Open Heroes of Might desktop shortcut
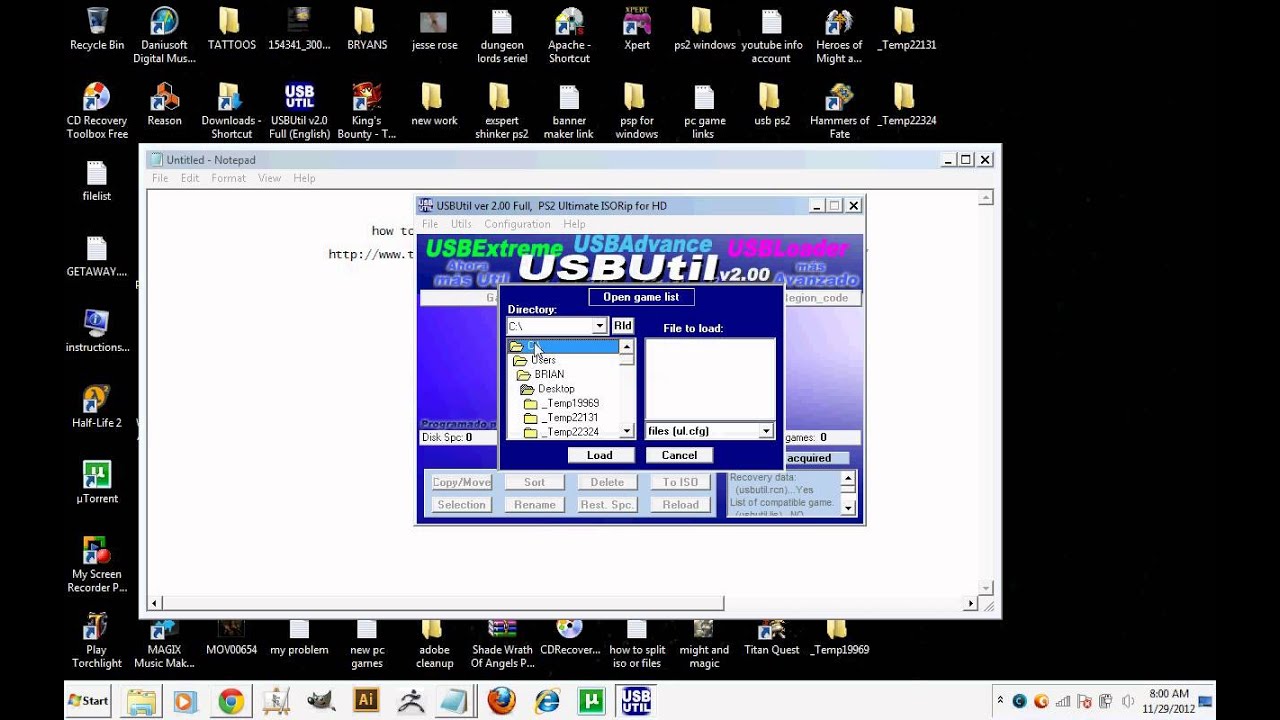This screenshot has width=1280, height=720. [838, 35]
